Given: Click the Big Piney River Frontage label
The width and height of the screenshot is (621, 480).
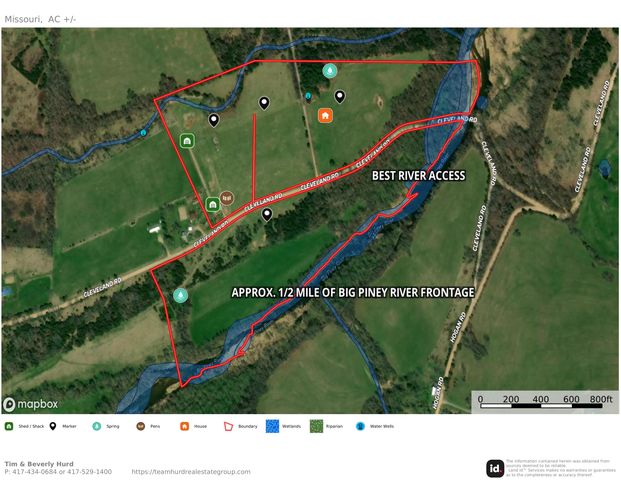Looking at the screenshot, I should [353, 293].
